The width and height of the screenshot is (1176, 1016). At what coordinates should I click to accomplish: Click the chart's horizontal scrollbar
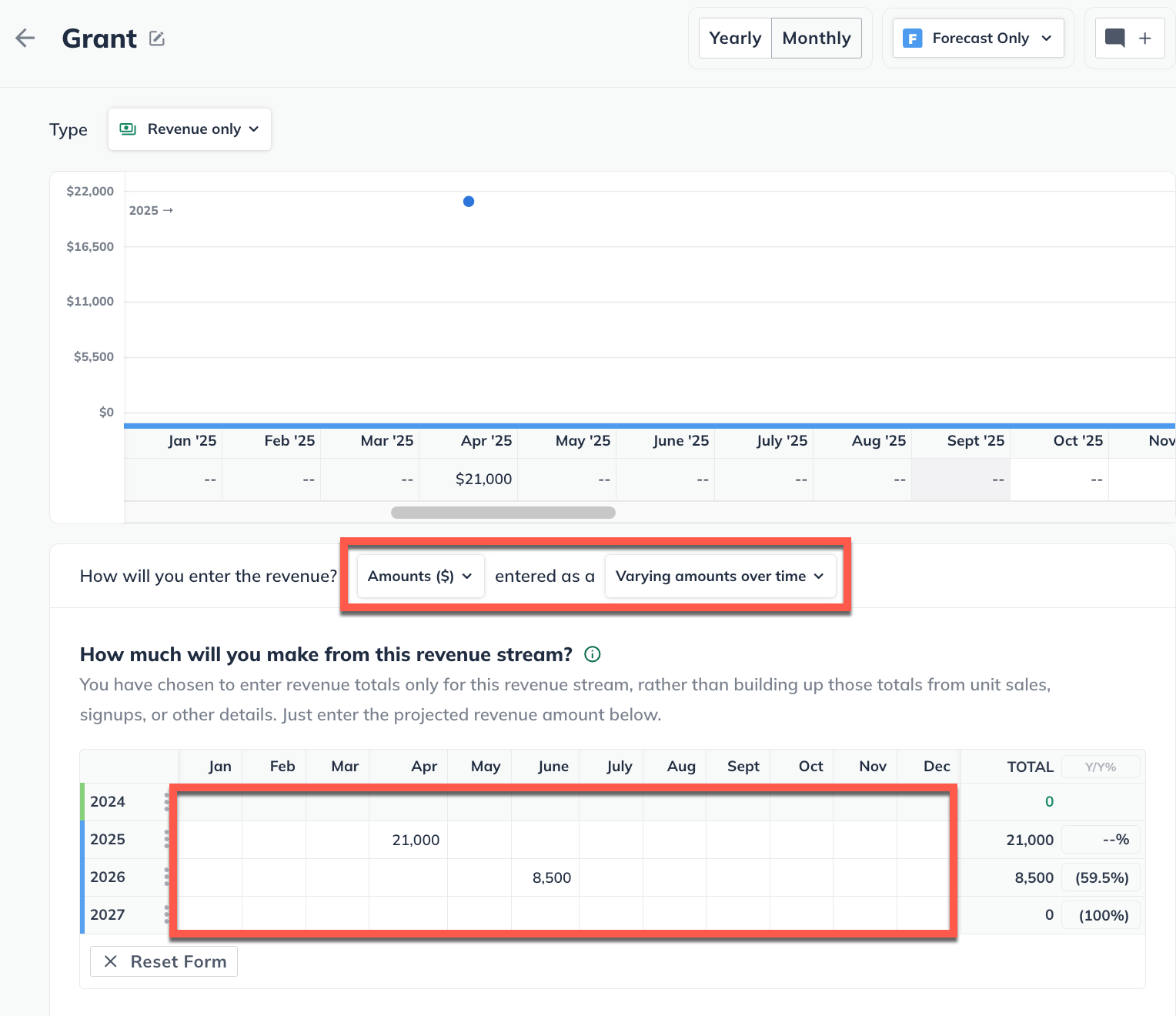(x=503, y=513)
